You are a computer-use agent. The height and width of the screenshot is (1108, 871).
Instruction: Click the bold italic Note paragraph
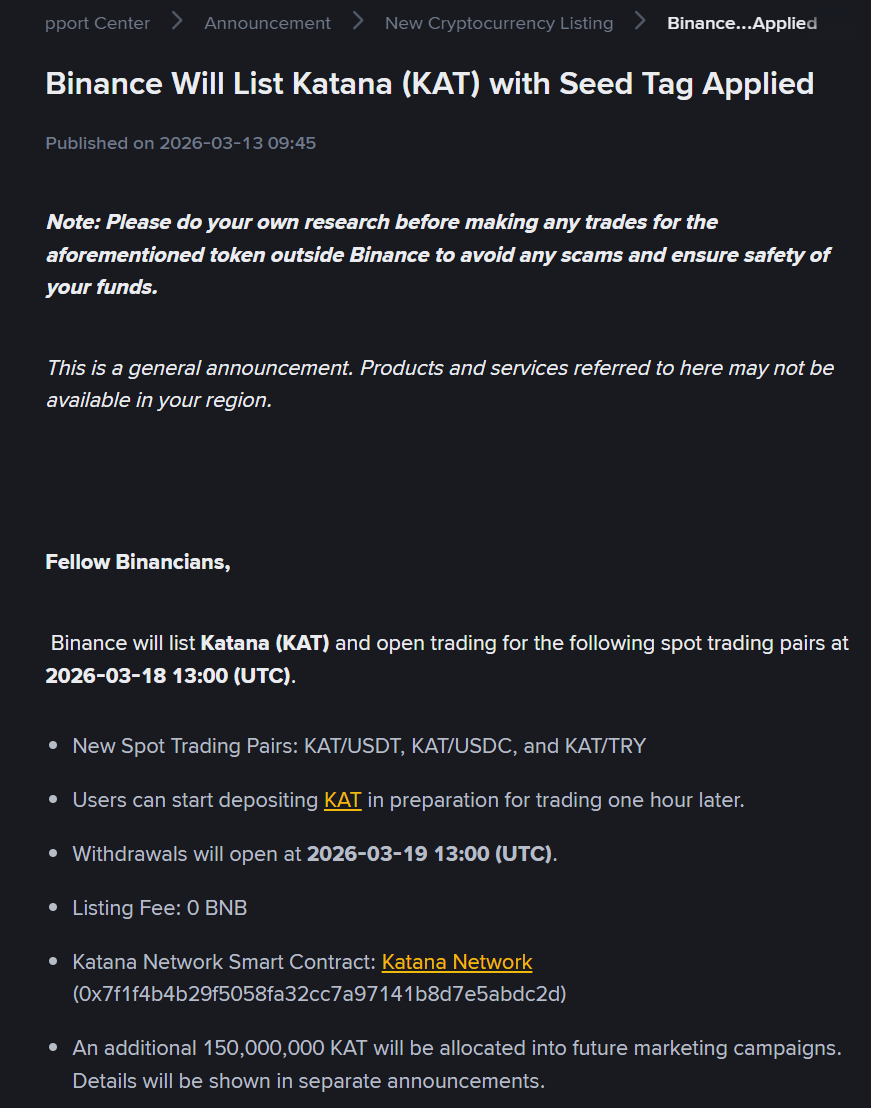click(x=438, y=255)
